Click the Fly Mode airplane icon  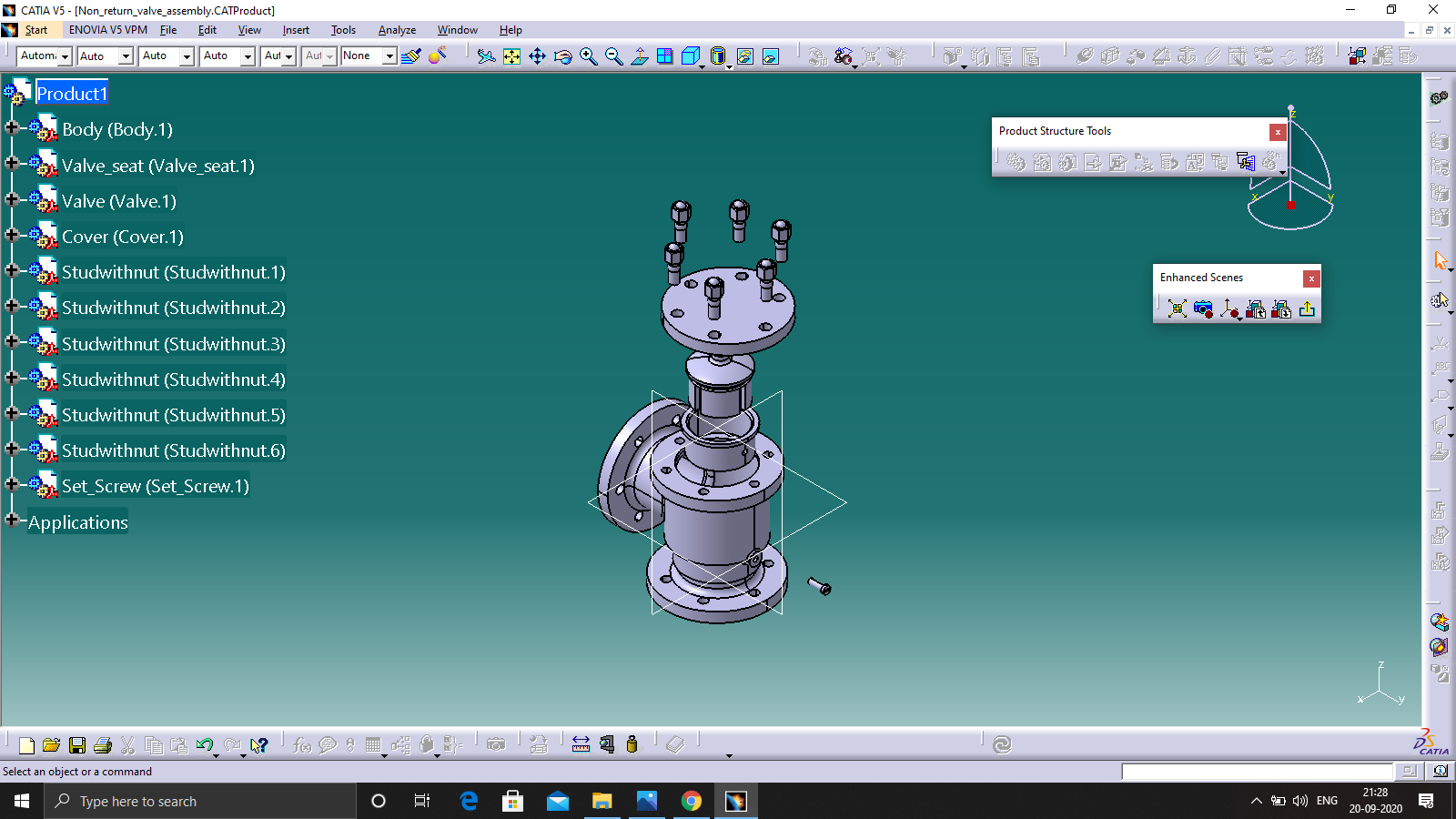point(487,56)
